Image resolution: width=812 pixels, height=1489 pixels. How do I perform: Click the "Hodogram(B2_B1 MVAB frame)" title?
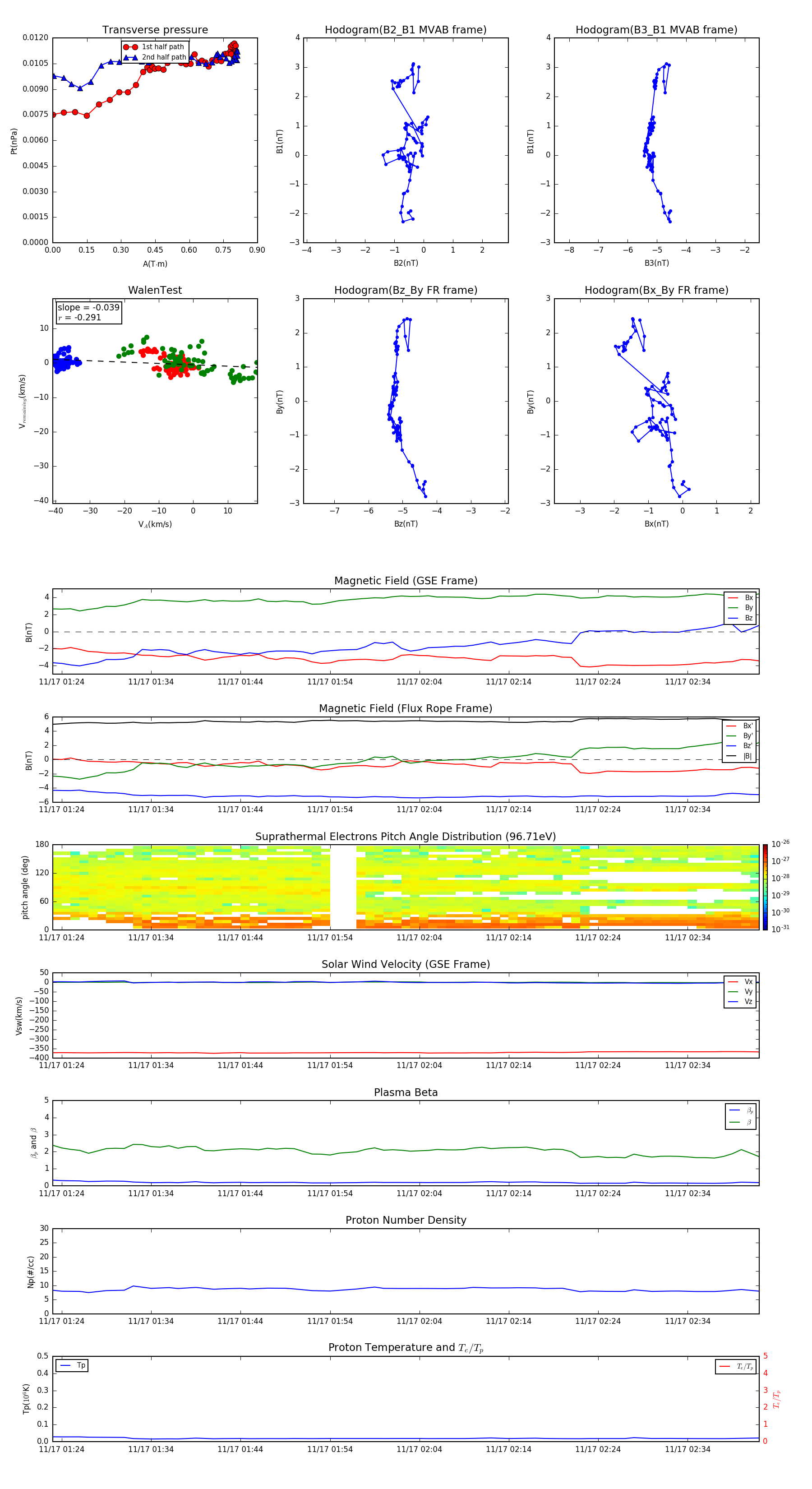point(406,30)
